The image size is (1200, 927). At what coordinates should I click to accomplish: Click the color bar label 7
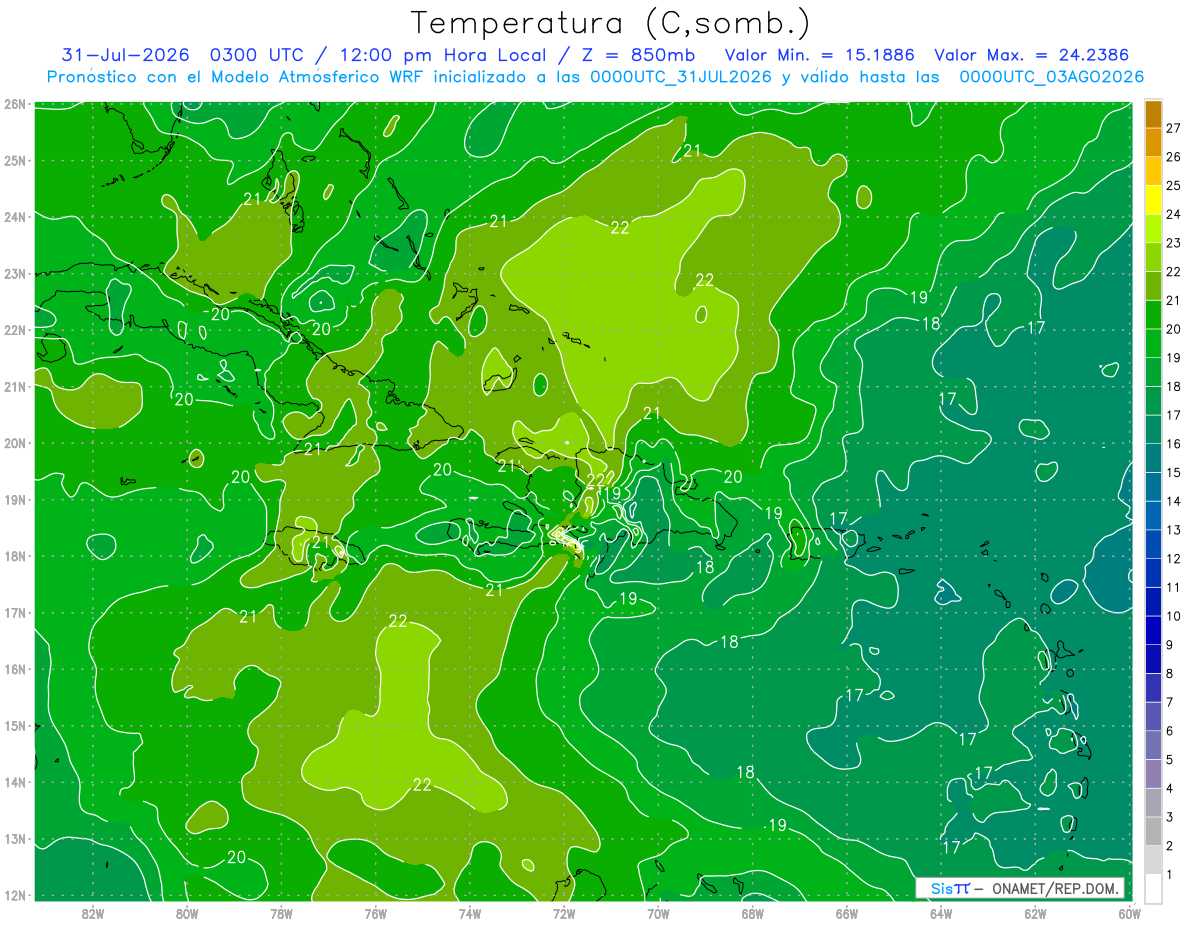click(x=1170, y=702)
